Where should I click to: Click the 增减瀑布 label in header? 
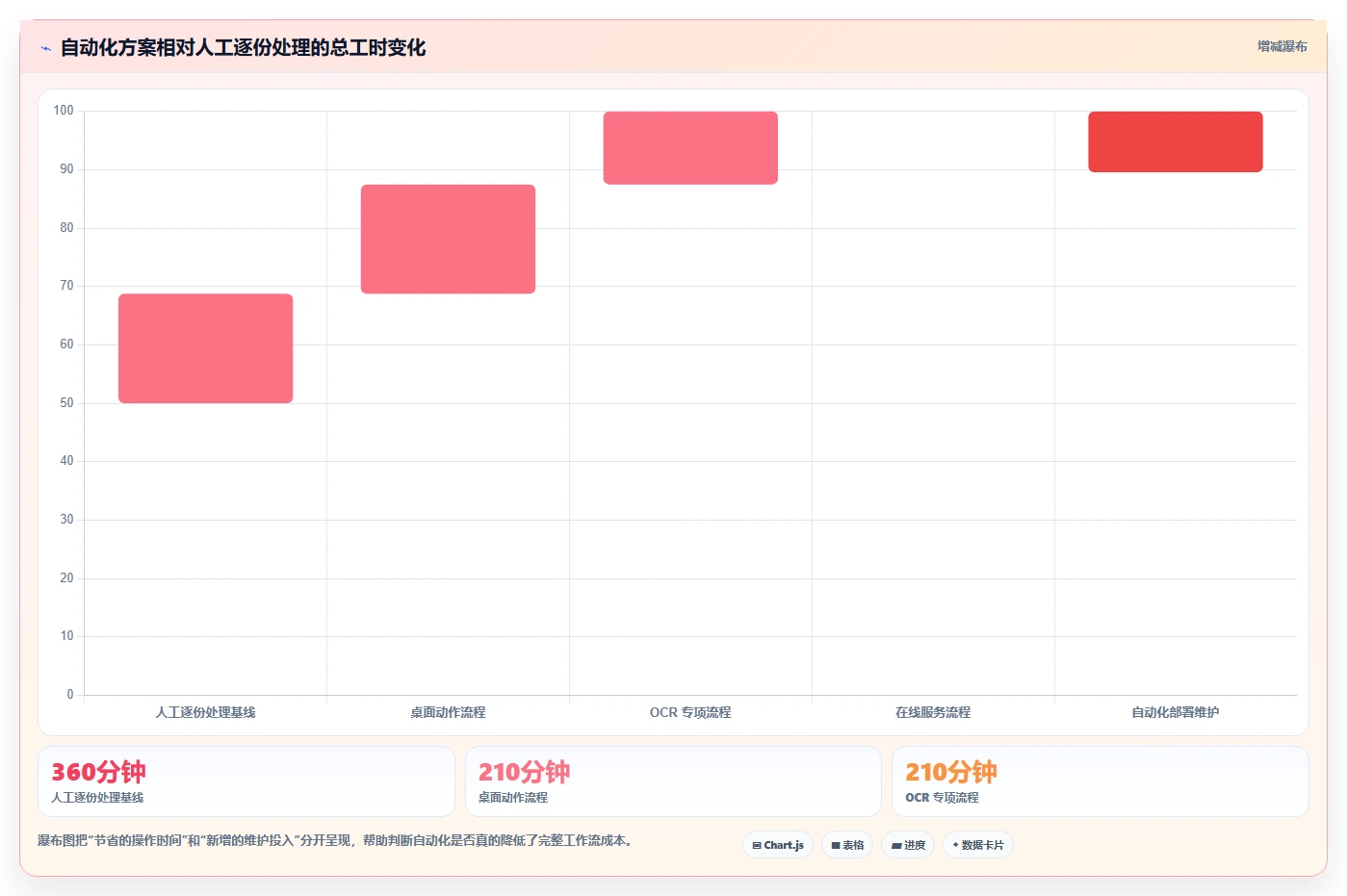coord(1282,46)
